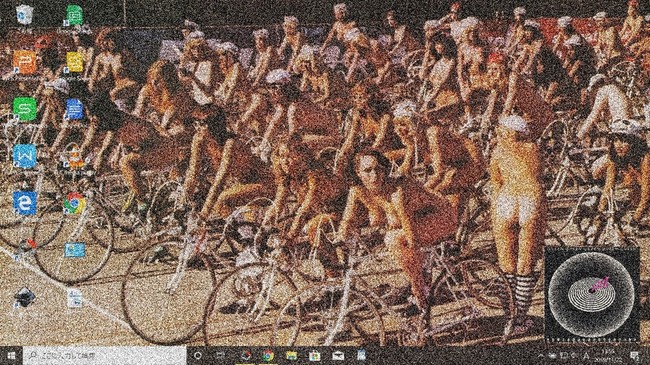
Task: Open the Control Panel desktop icon
Action: tap(75, 250)
